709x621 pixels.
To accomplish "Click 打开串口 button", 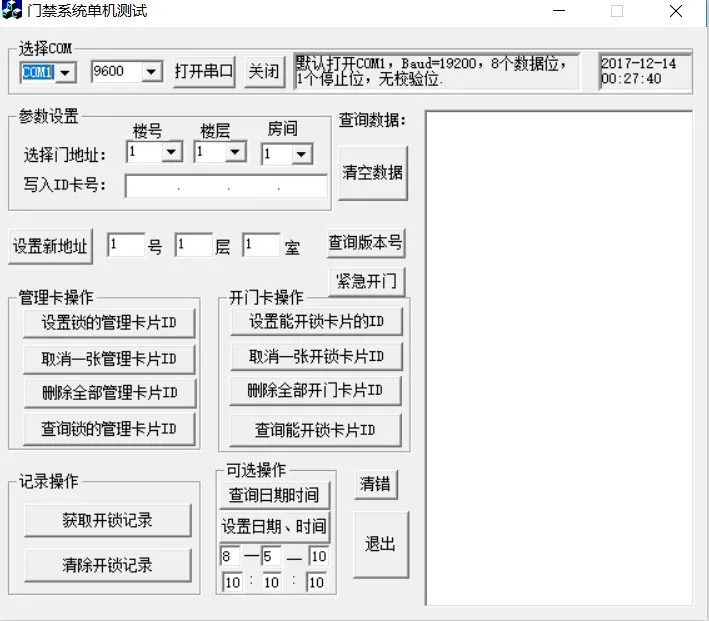I will coord(204,71).
